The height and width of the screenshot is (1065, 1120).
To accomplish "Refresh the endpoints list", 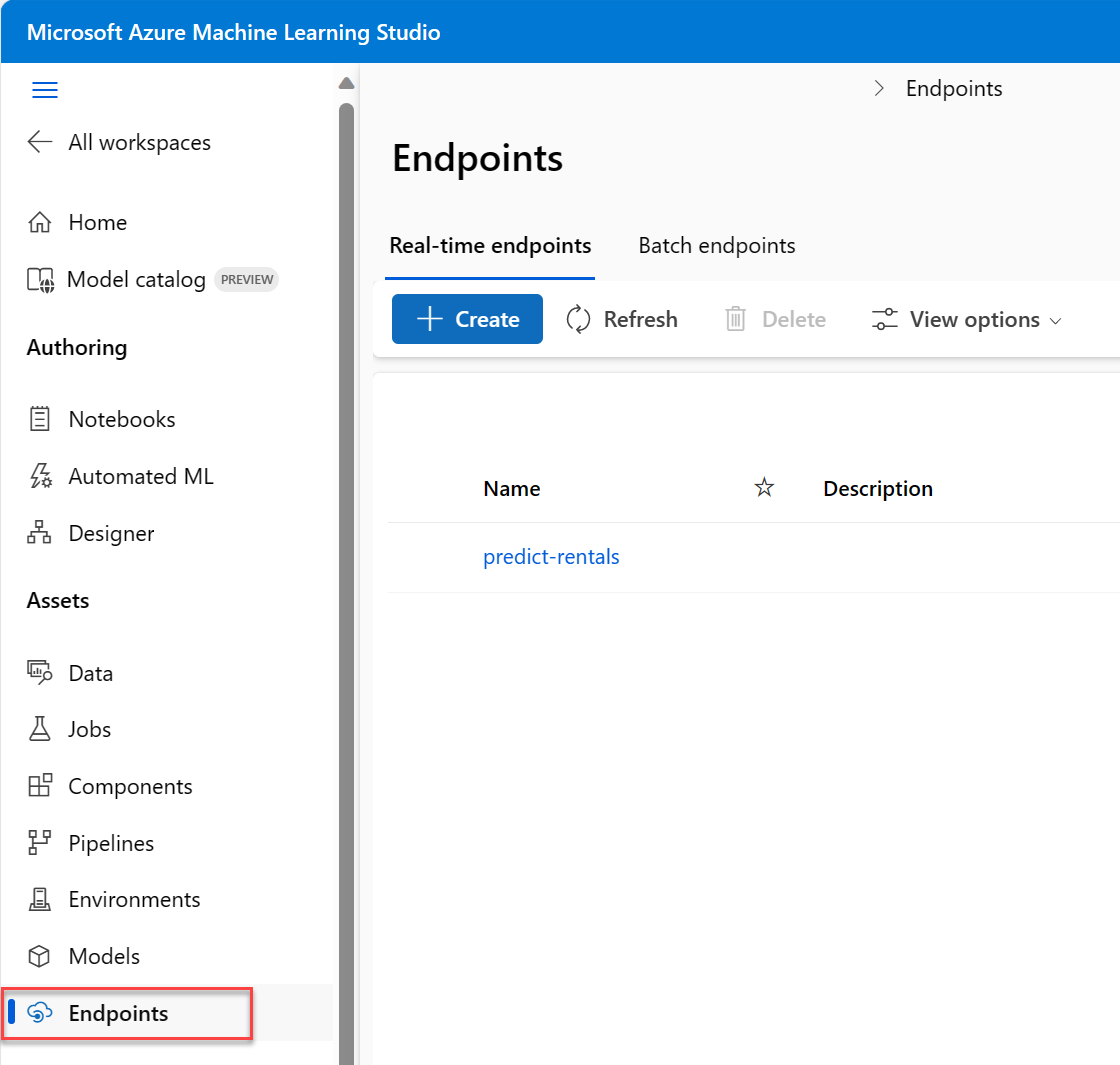I will point(622,320).
